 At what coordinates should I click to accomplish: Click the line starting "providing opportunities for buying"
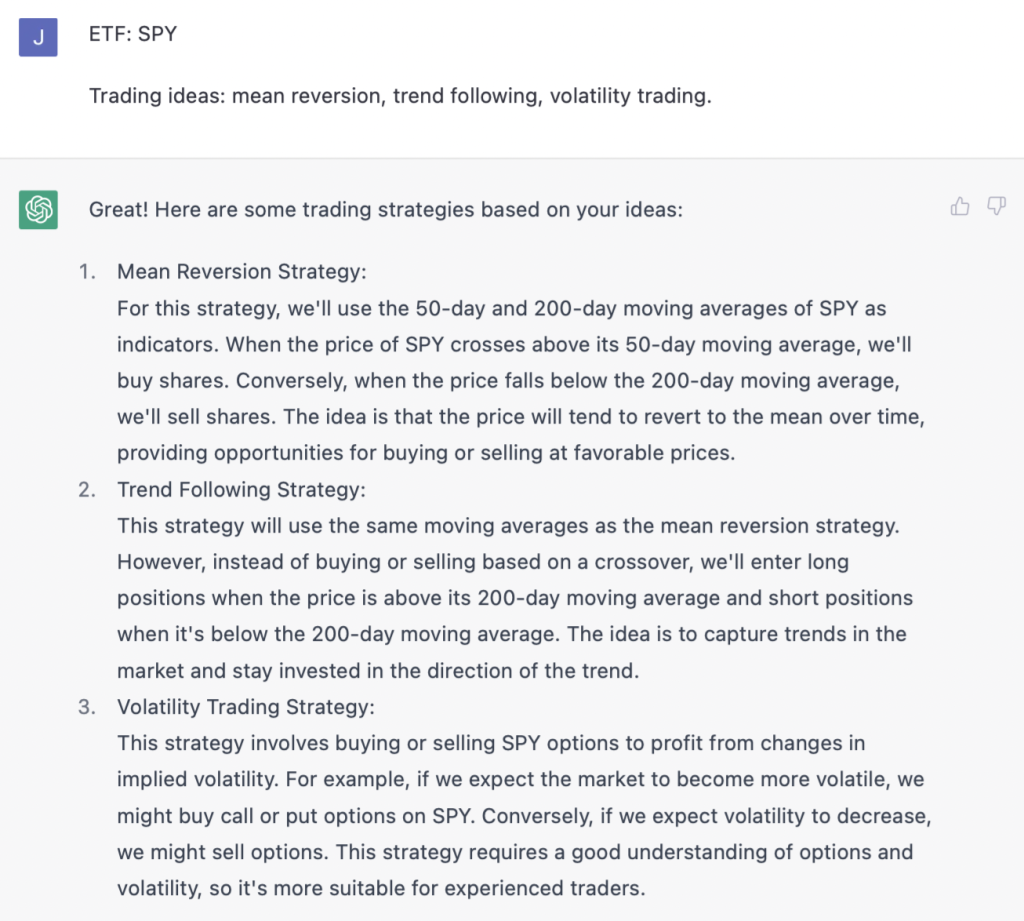click(x=426, y=453)
